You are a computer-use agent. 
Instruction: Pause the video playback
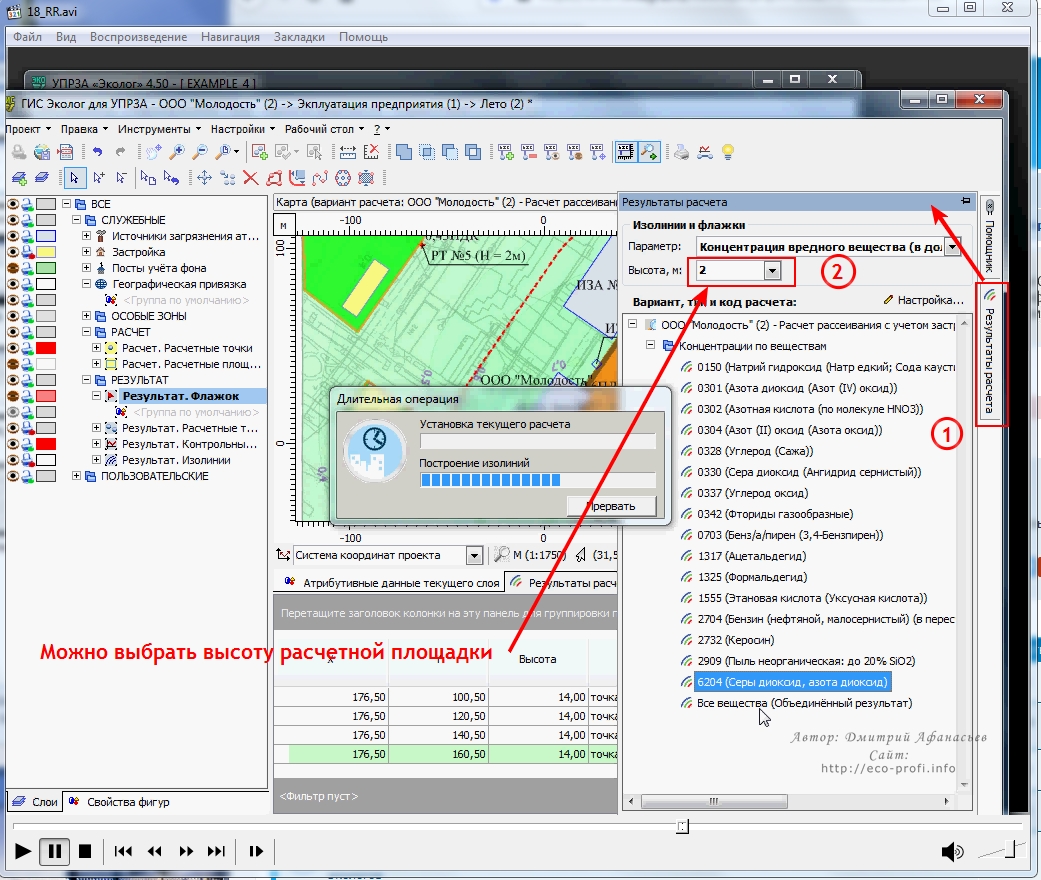(x=55, y=851)
